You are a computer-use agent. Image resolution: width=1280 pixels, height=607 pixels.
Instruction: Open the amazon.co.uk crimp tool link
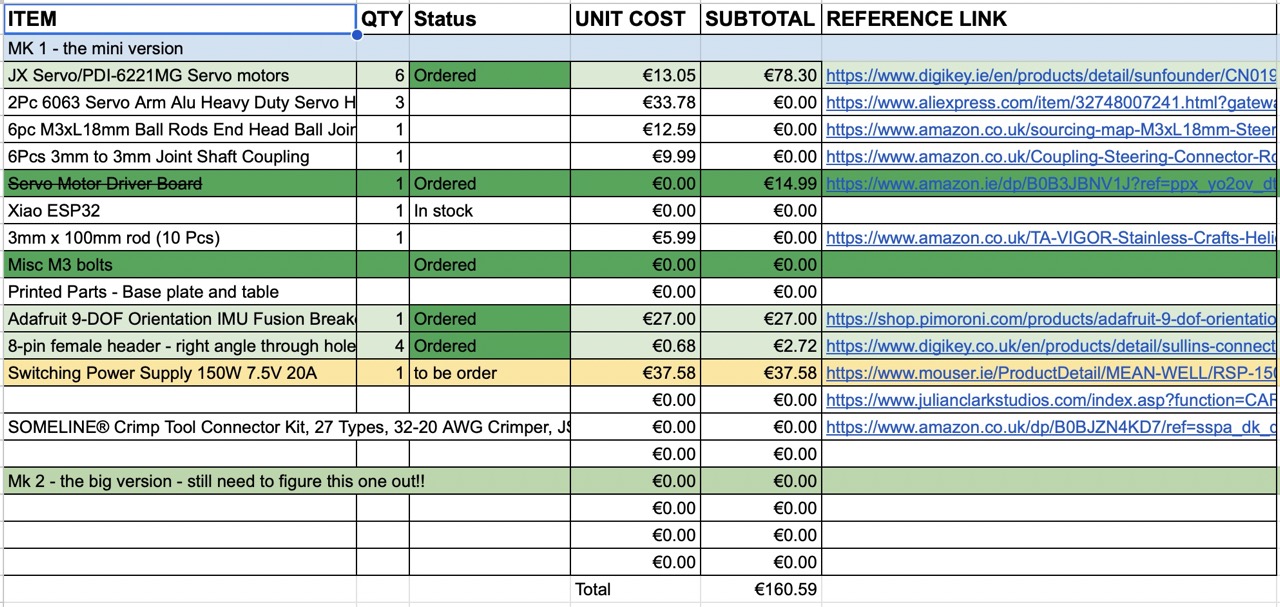pos(1051,427)
